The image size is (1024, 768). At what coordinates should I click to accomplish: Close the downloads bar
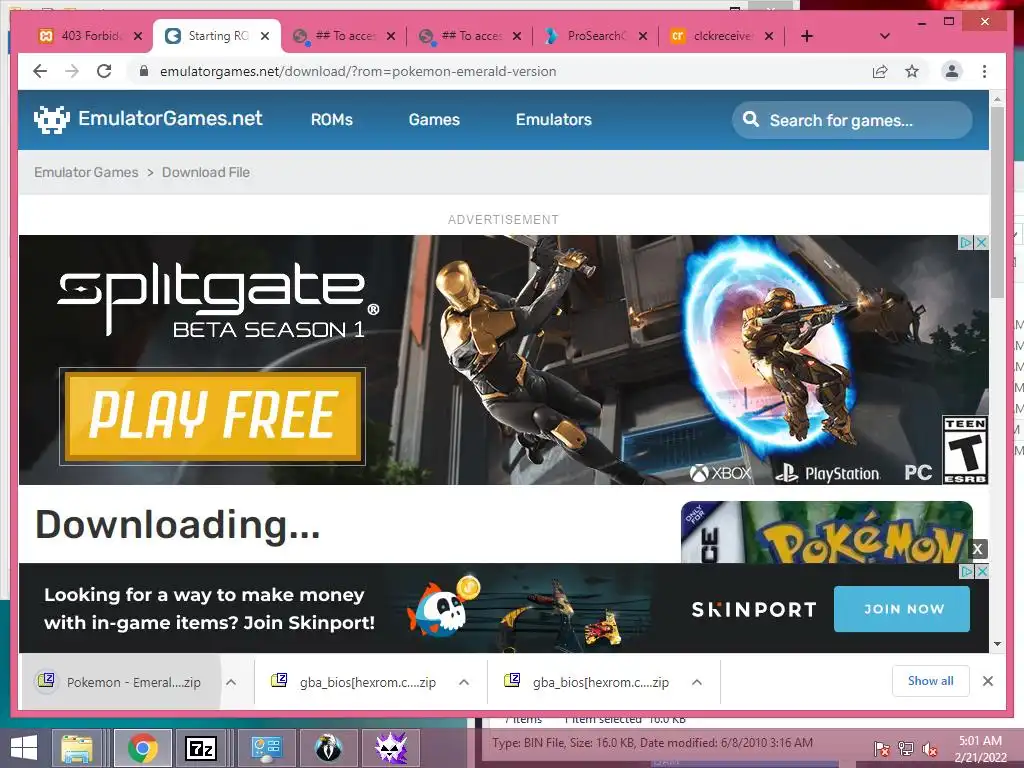(x=988, y=681)
